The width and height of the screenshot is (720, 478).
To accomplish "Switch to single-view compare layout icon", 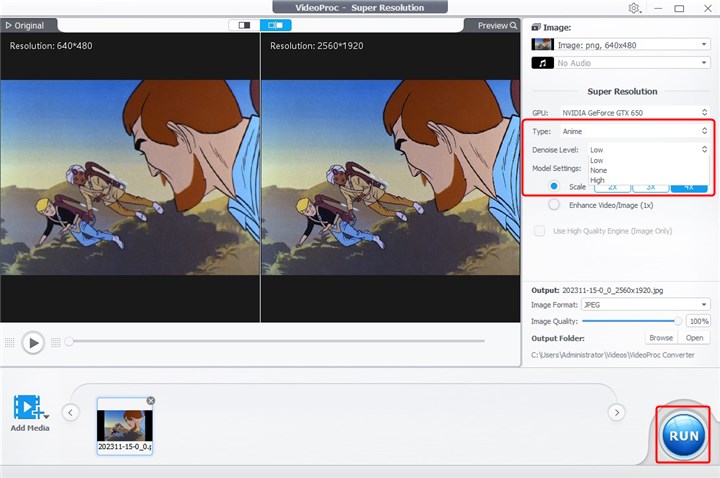I will tap(244, 25).
